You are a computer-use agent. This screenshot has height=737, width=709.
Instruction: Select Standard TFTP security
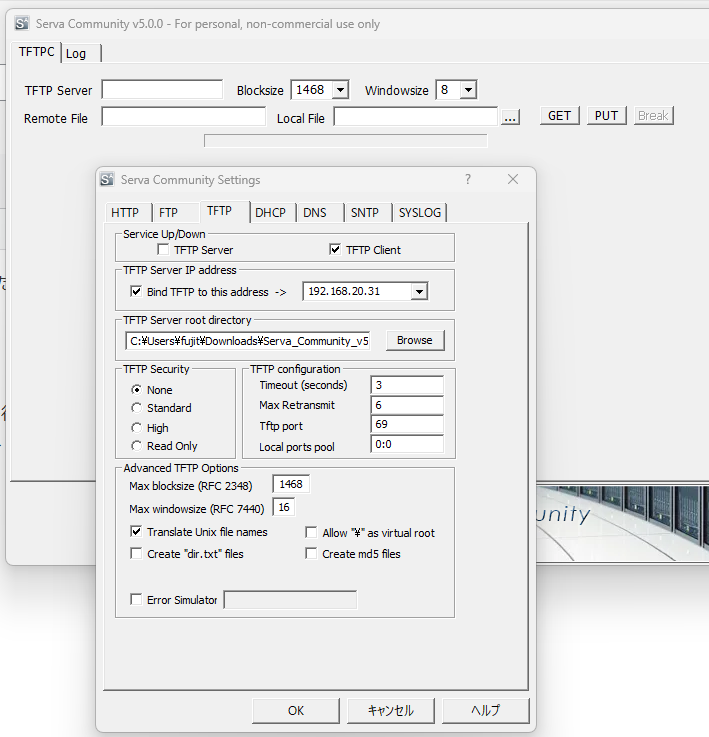tap(136, 408)
